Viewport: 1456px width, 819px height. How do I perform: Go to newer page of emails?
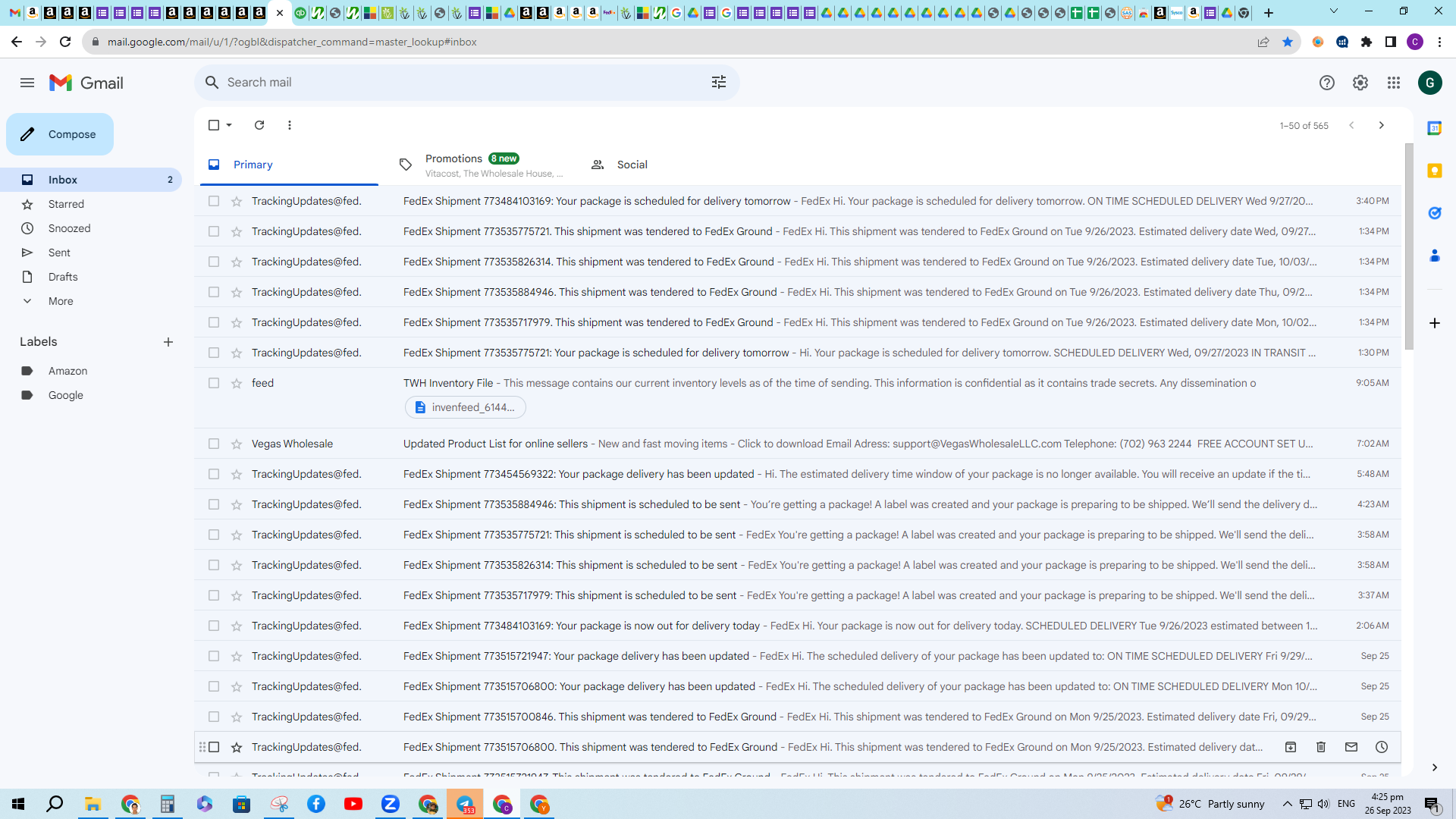(x=1351, y=125)
